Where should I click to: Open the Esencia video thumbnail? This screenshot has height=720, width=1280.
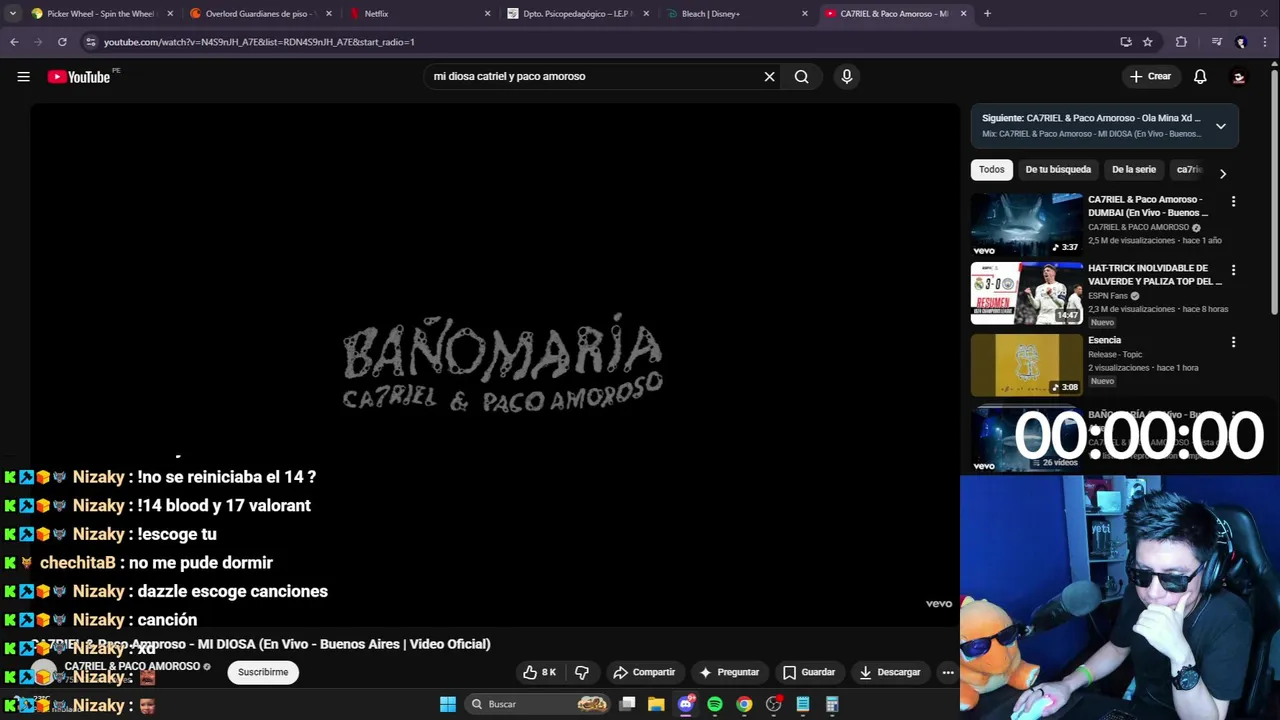[1026, 365]
